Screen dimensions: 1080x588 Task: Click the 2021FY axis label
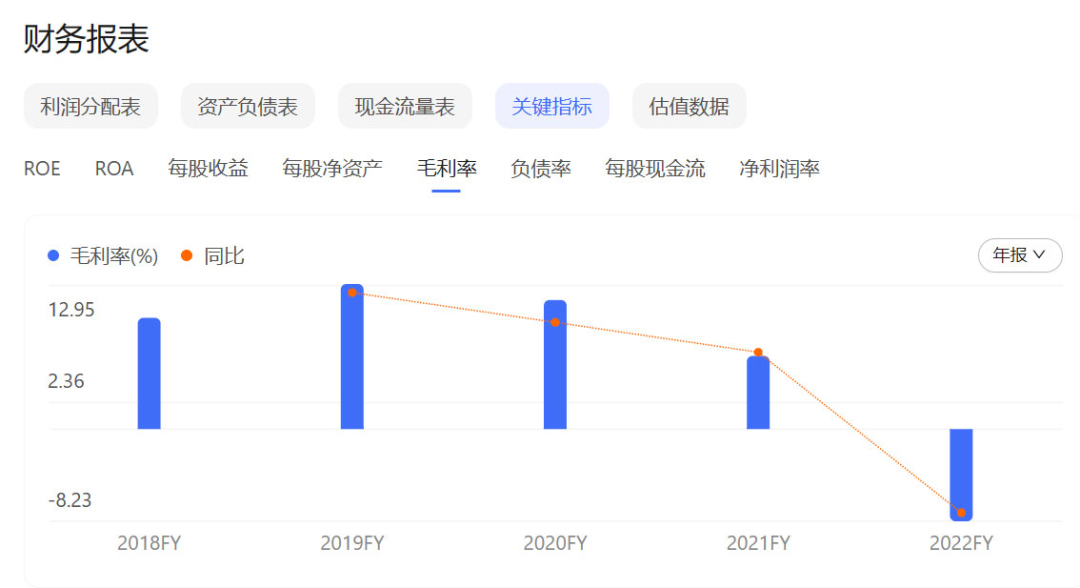[758, 543]
